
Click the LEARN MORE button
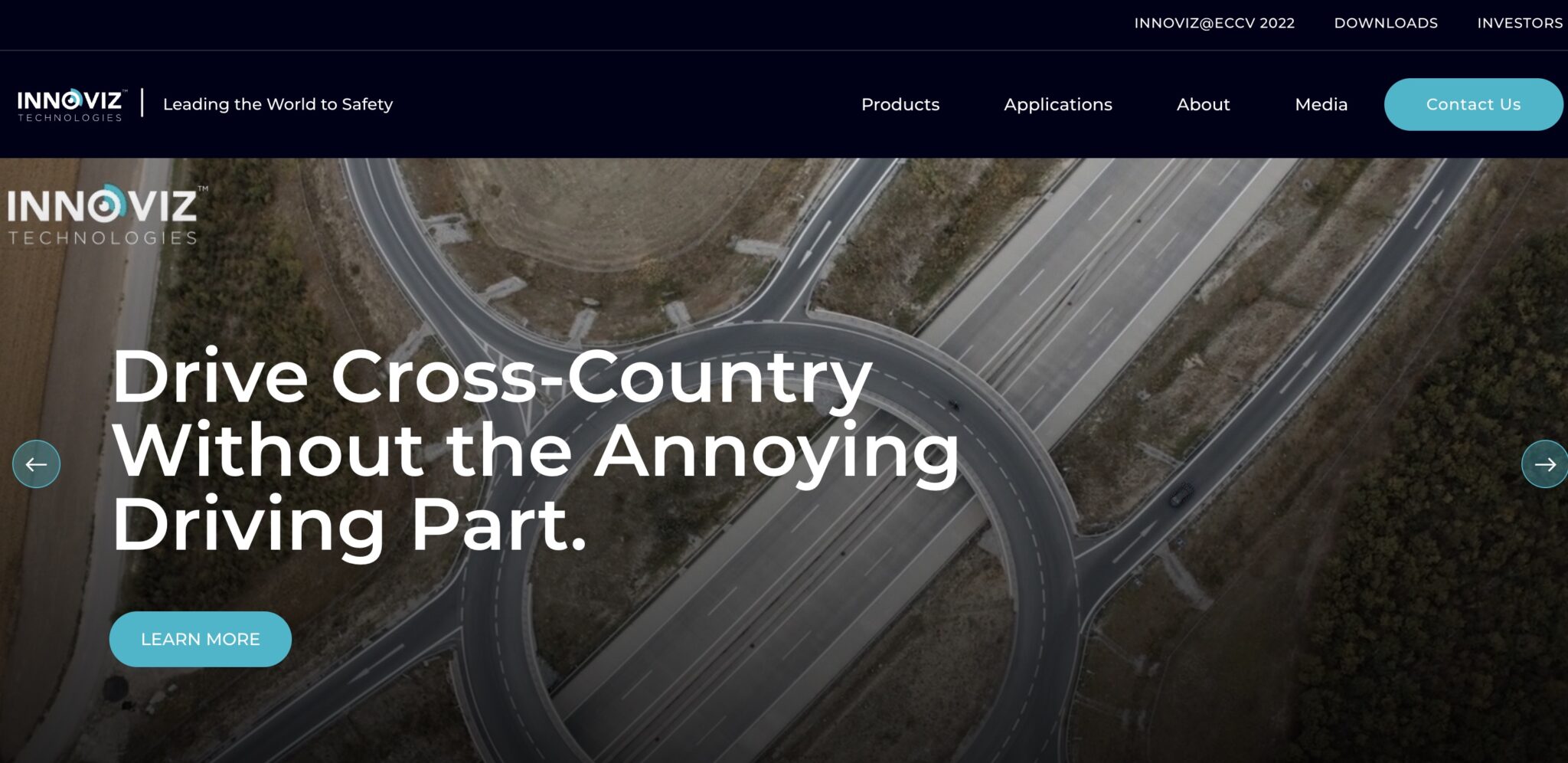coord(201,639)
